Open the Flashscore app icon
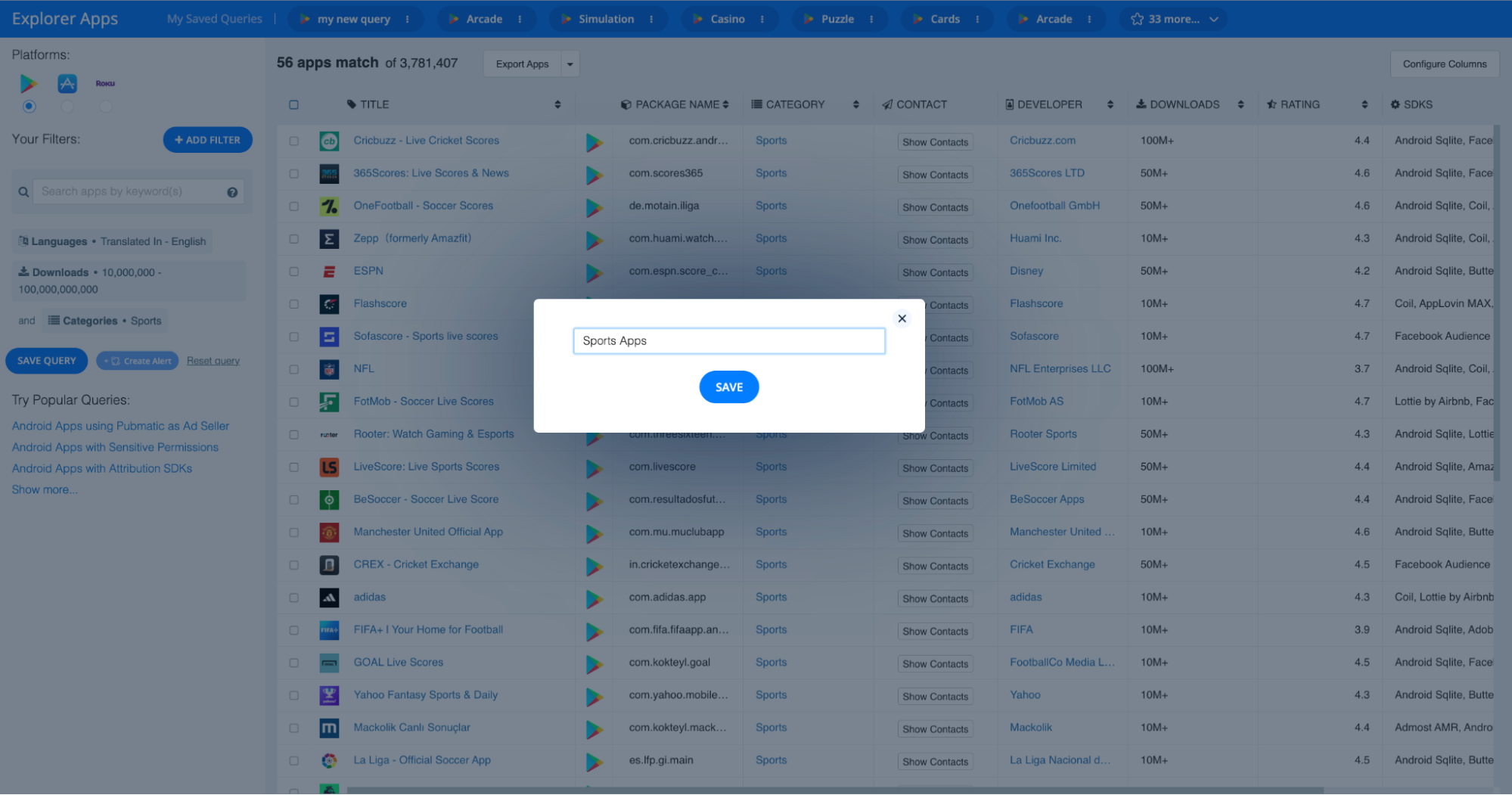The height and width of the screenshot is (795, 1512). 329,303
